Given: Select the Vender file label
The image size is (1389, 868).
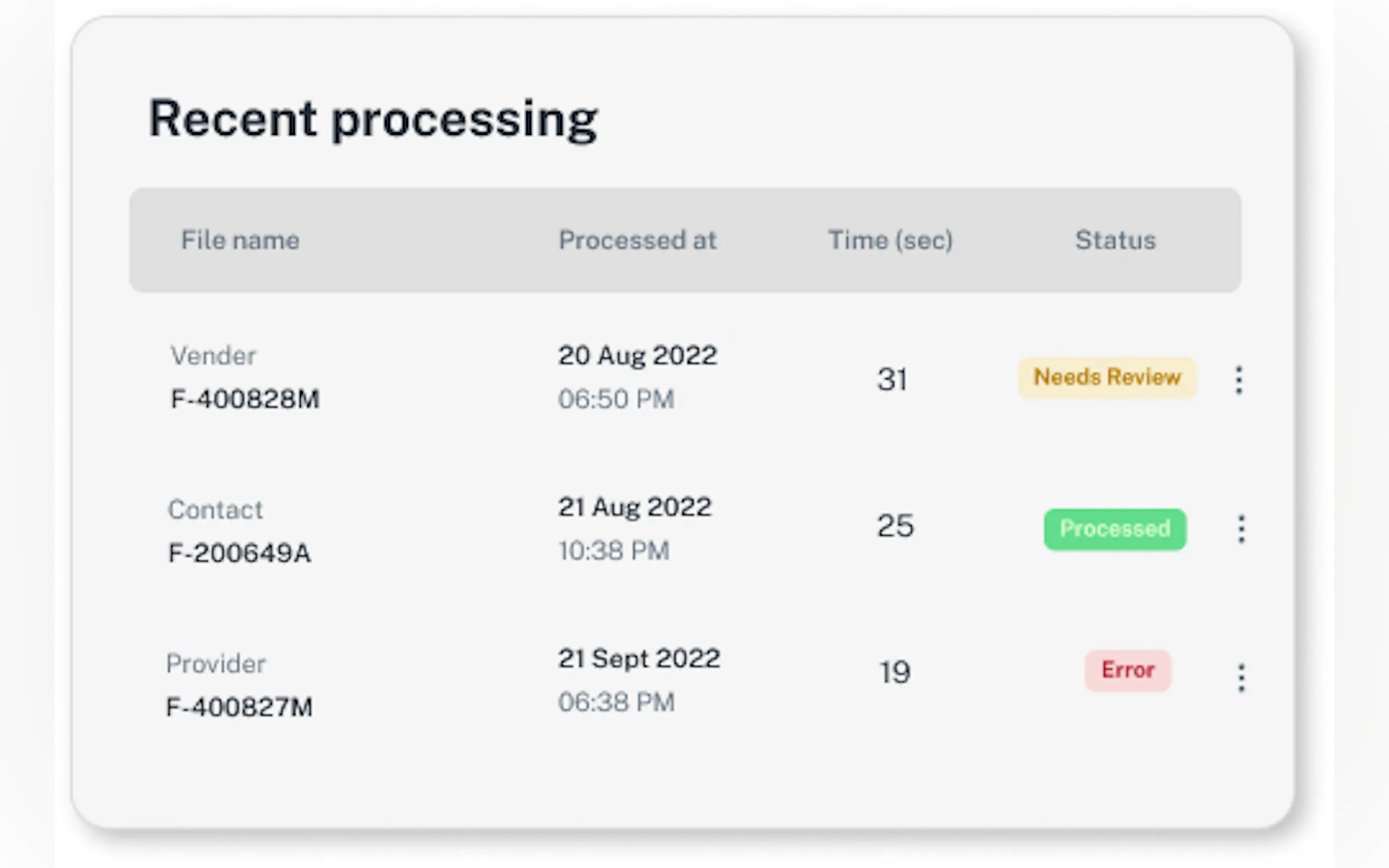Looking at the screenshot, I should [213, 356].
